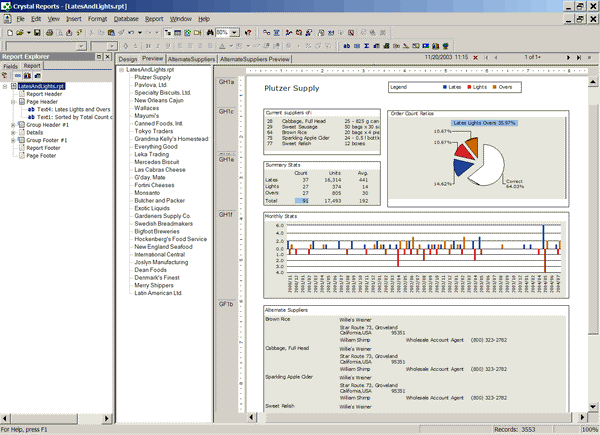
Task: Click the Report Explorer format icon
Action: tap(5, 76)
